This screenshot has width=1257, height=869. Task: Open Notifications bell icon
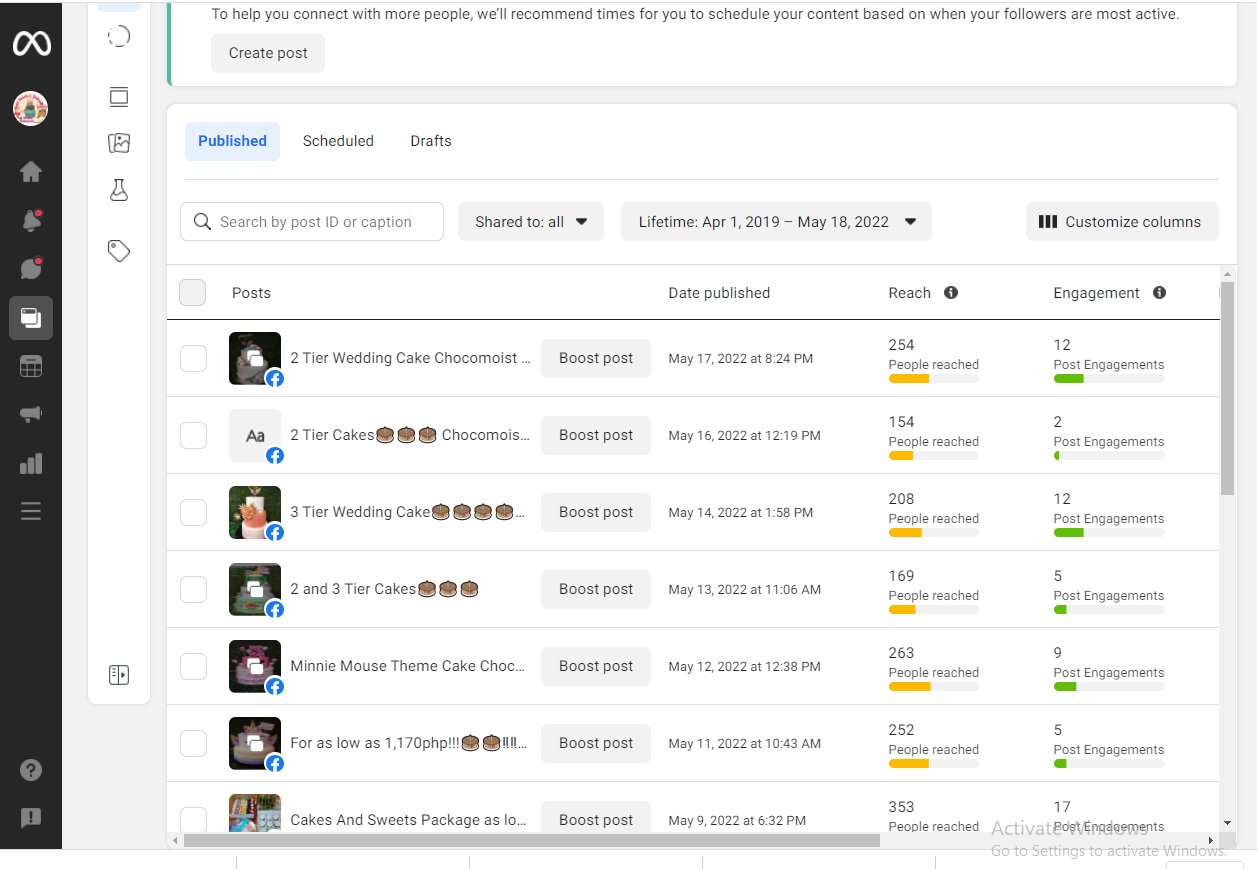pyautogui.click(x=31, y=221)
